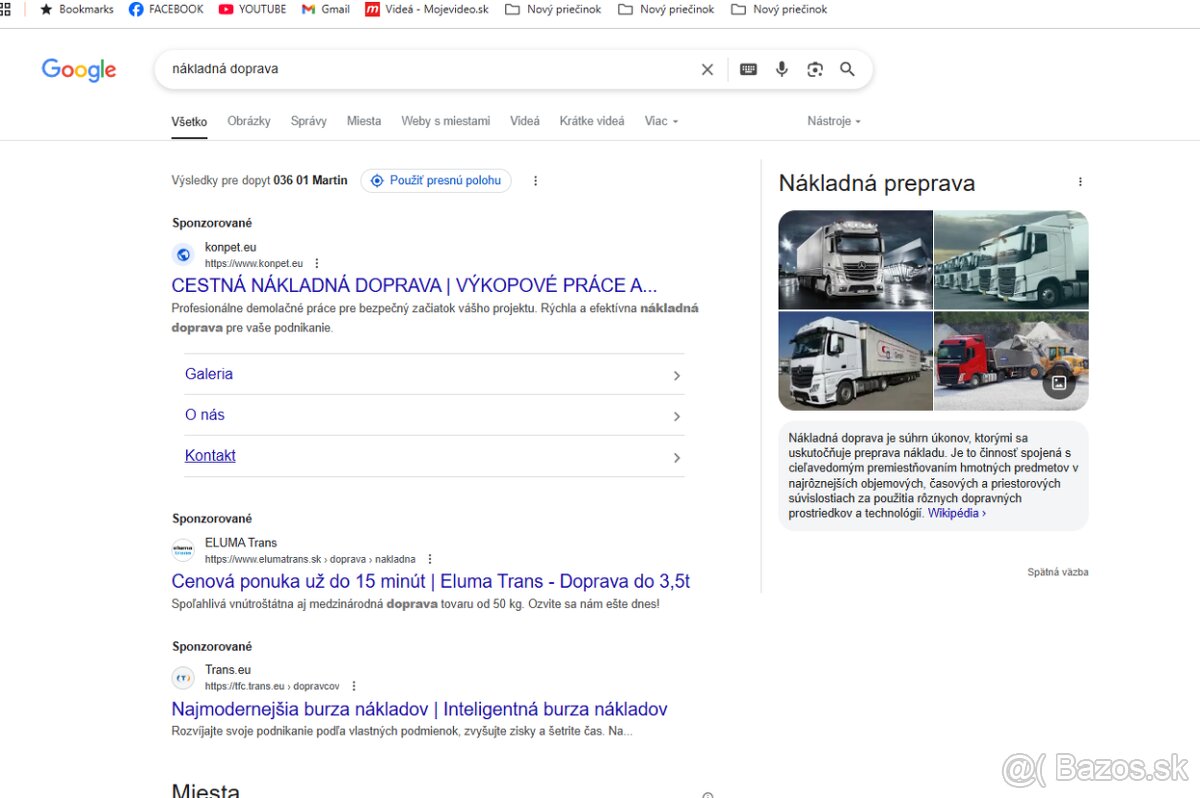Viewport: 1200px width, 798px height.
Task: Open the row of white trucks photo
Action: pyautogui.click(x=1011, y=260)
